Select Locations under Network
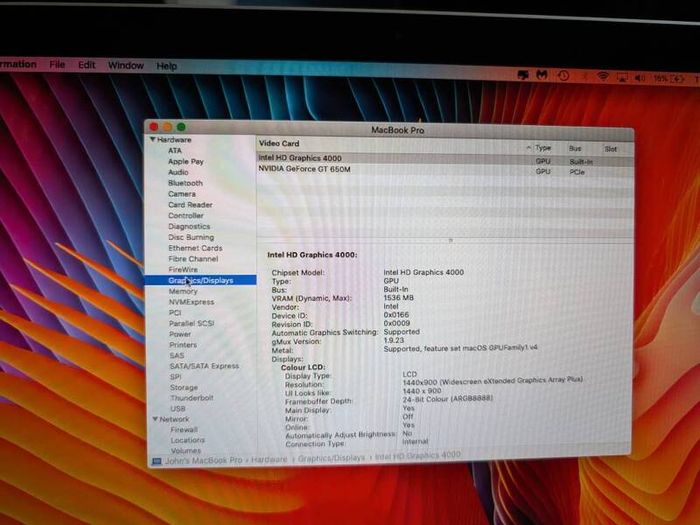700x525 pixels. click(x=188, y=440)
